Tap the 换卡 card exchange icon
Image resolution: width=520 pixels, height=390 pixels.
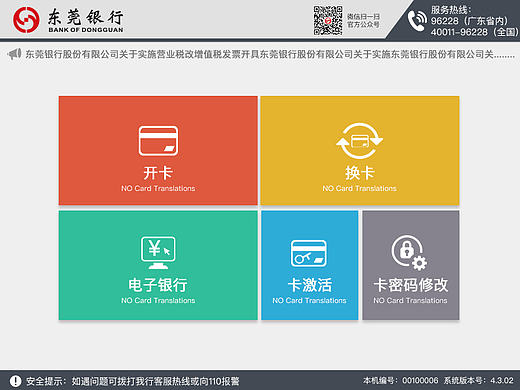coord(359,141)
